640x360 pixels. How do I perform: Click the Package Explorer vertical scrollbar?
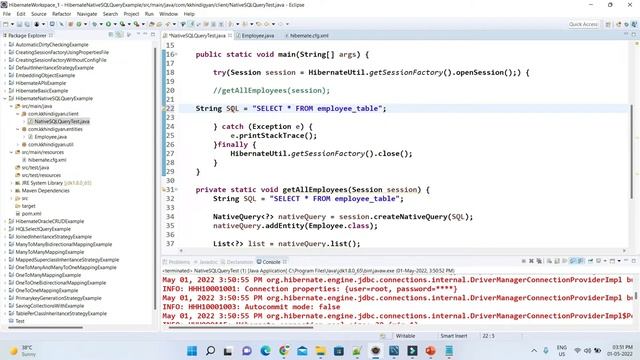[x=155, y=178]
